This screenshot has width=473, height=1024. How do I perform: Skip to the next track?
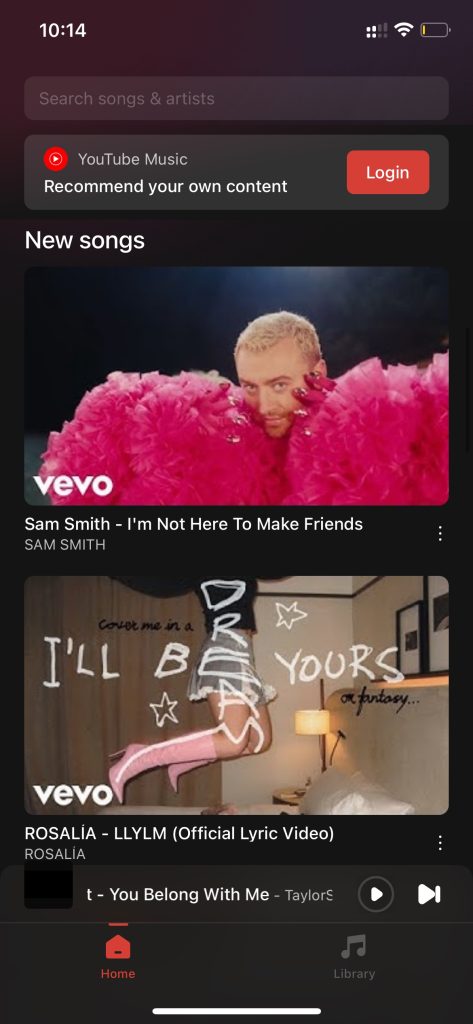pyautogui.click(x=429, y=894)
